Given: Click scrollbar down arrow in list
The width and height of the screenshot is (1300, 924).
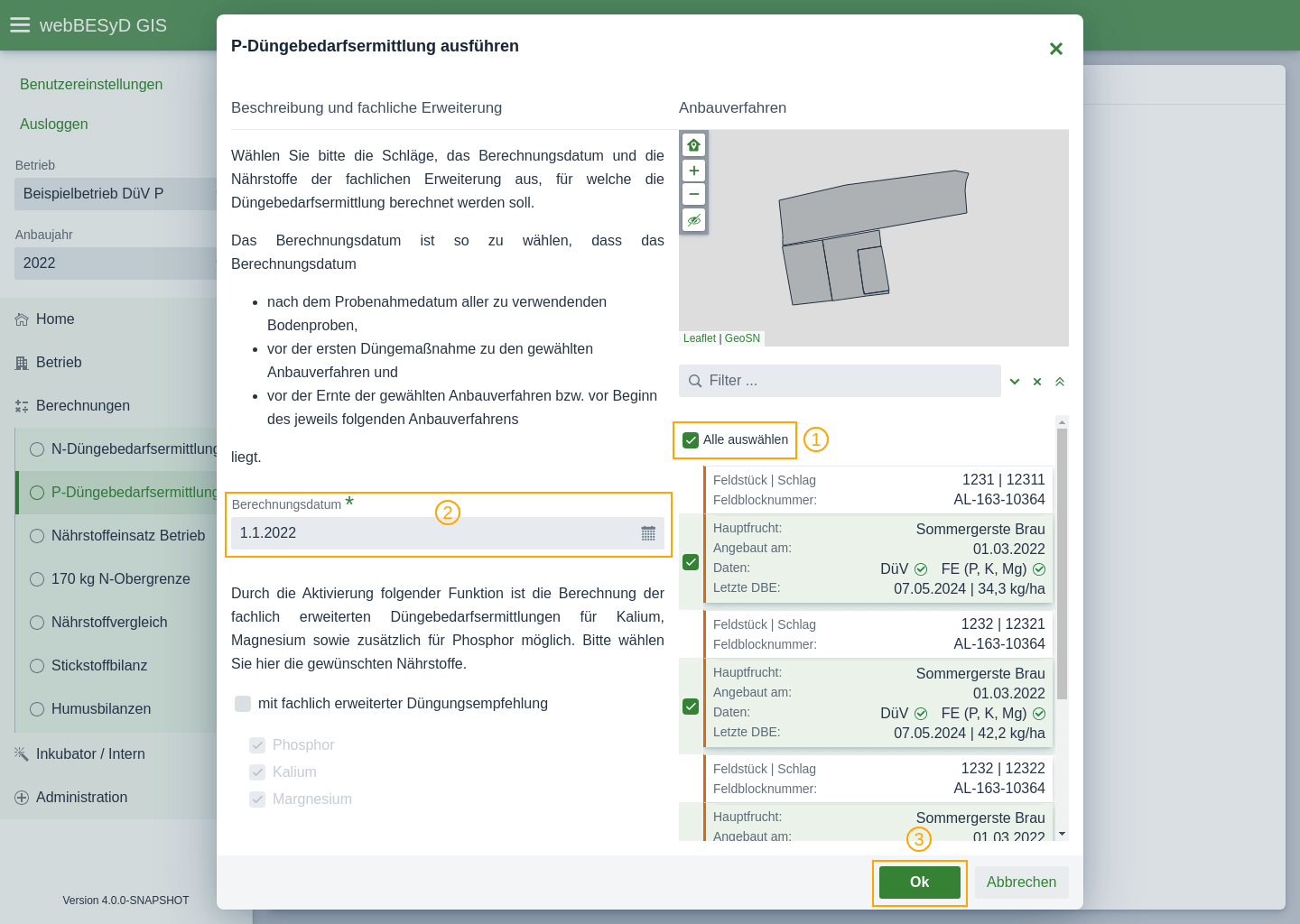Looking at the screenshot, I should [x=1062, y=834].
